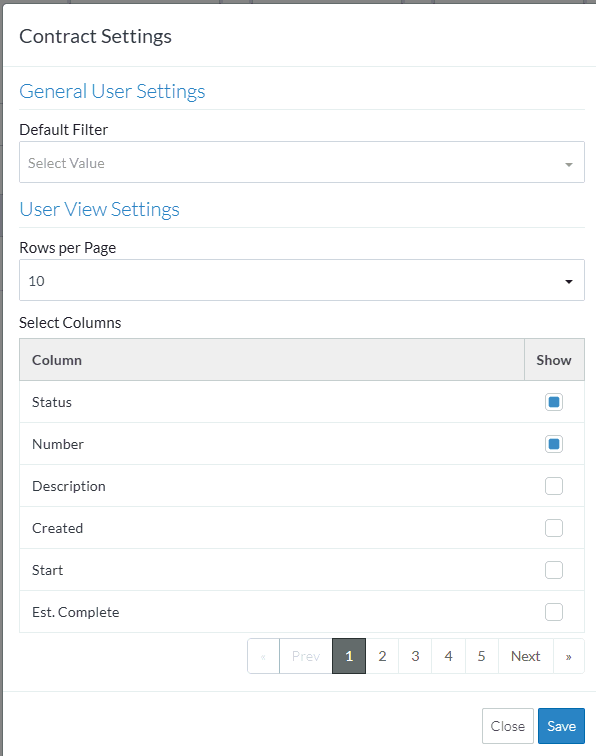Open page 5 of columns list

point(481,656)
